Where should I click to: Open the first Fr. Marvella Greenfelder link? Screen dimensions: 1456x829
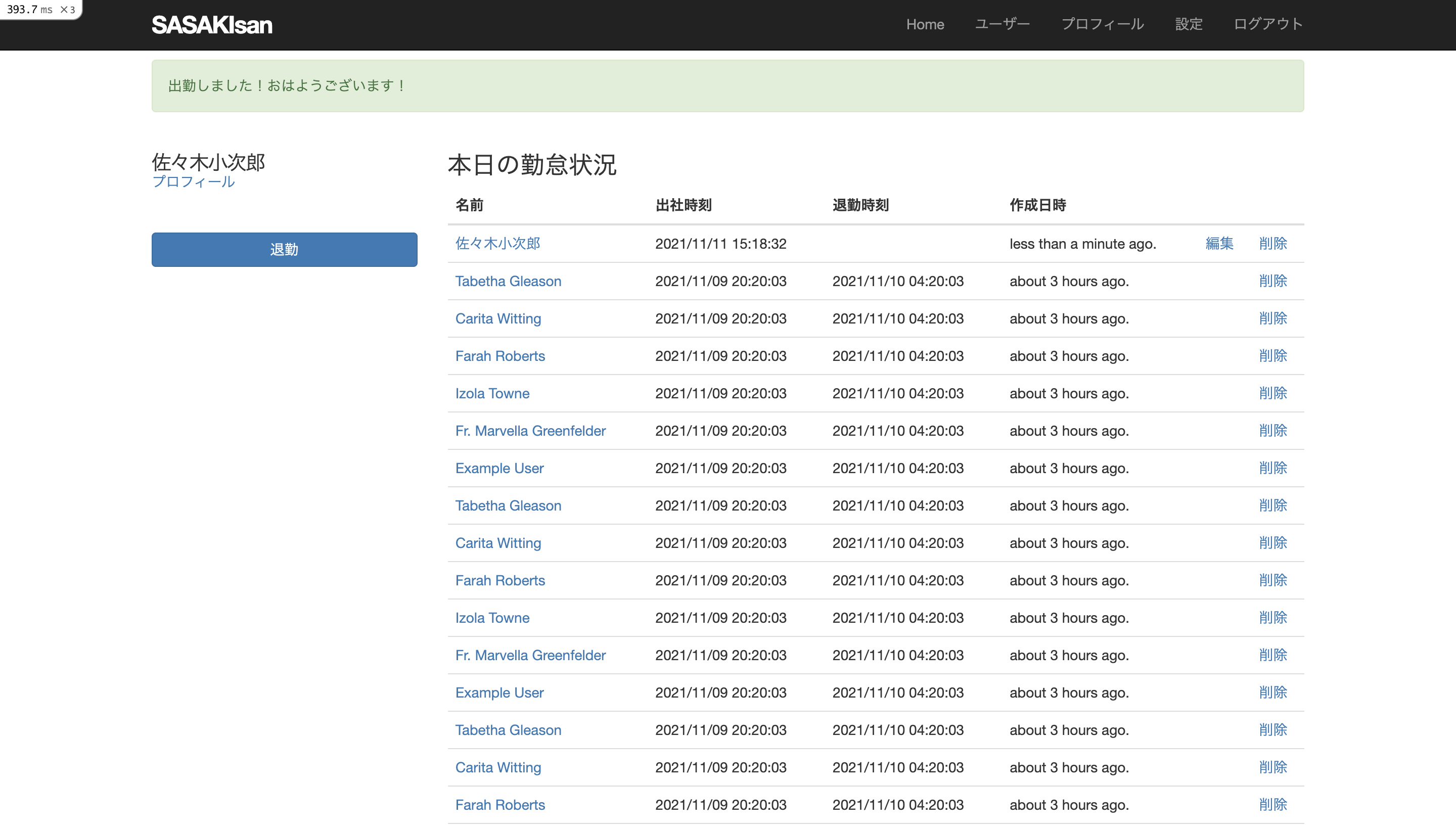coord(530,431)
